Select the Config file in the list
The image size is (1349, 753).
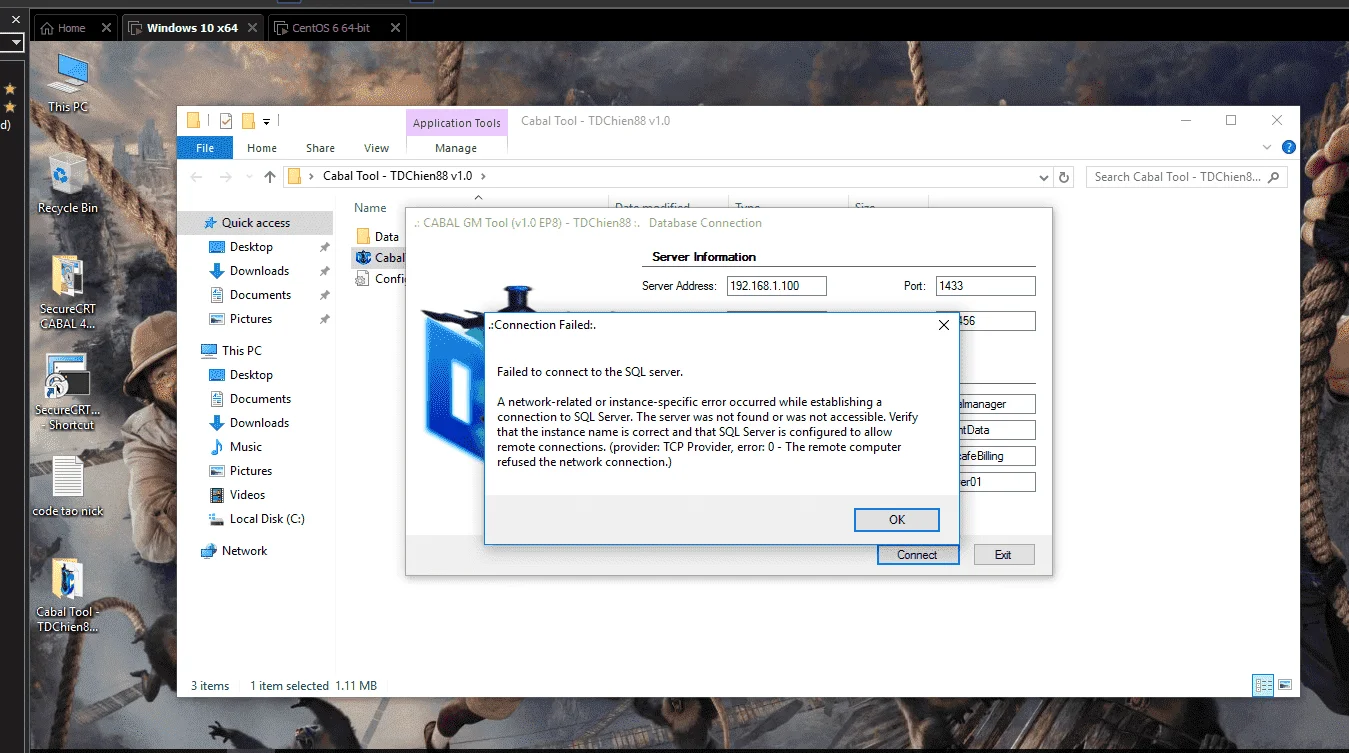(381, 279)
